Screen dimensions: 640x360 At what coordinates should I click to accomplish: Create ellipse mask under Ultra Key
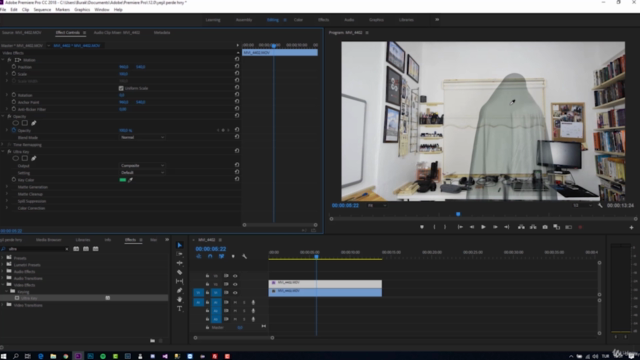[16, 158]
